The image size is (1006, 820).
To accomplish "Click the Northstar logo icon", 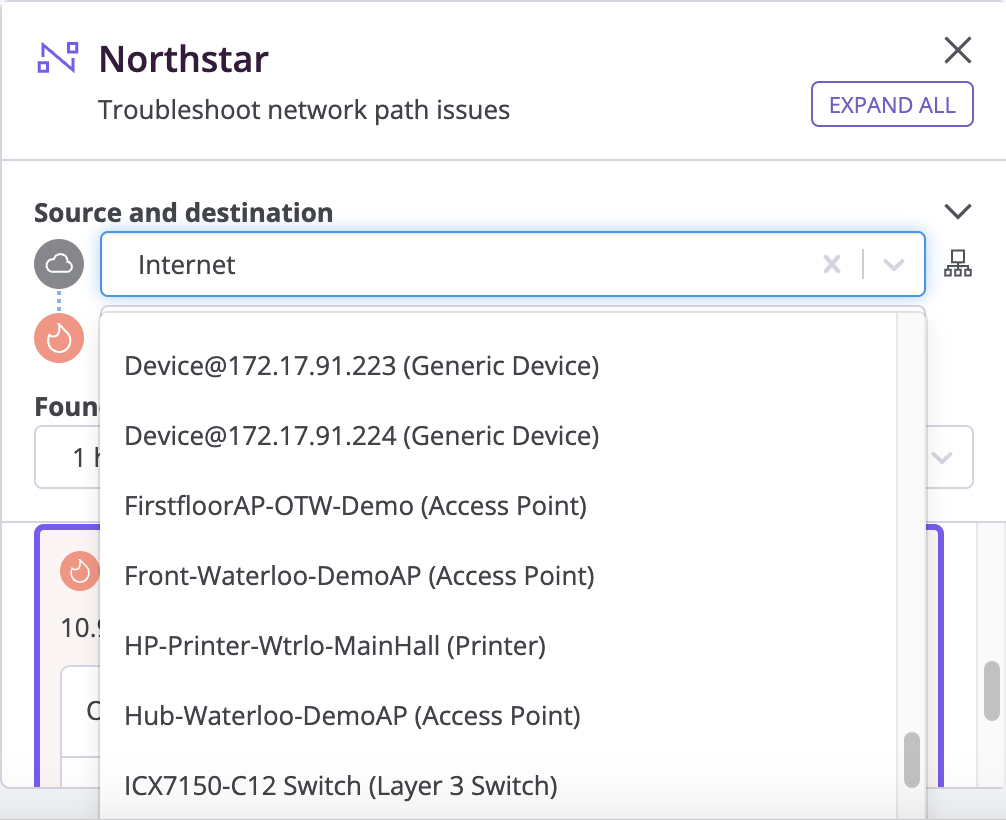I will click(x=57, y=57).
